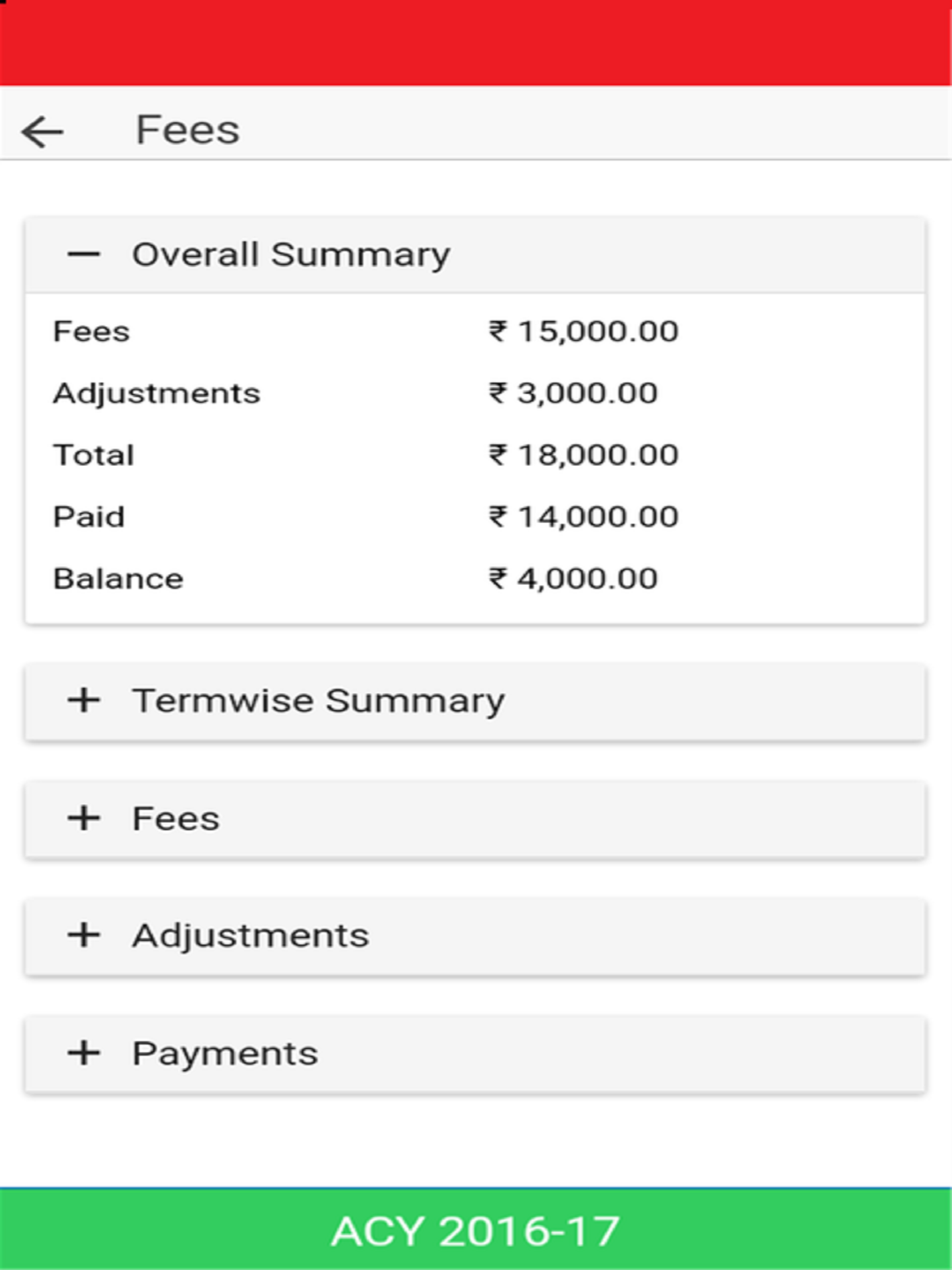The width and height of the screenshot is (952, 1270).
Task: Expand the Adjustments accordion header
Action: (476, 936)
